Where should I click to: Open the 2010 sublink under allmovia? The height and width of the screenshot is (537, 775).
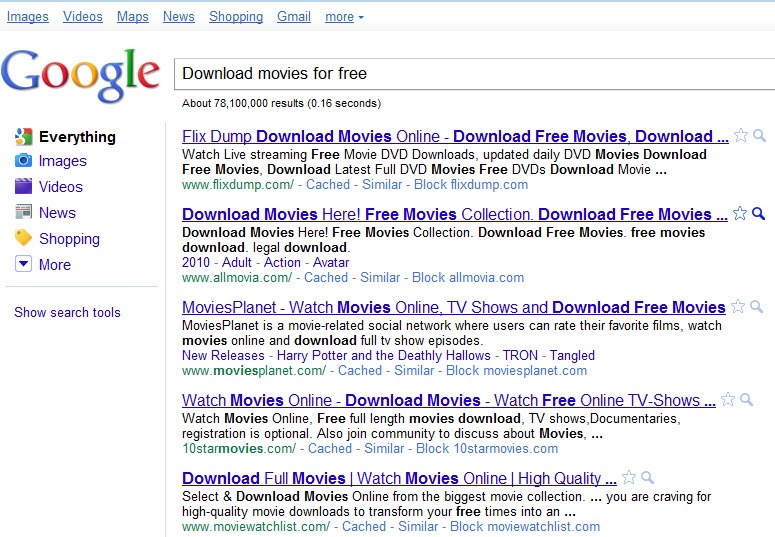coord(196,263)
